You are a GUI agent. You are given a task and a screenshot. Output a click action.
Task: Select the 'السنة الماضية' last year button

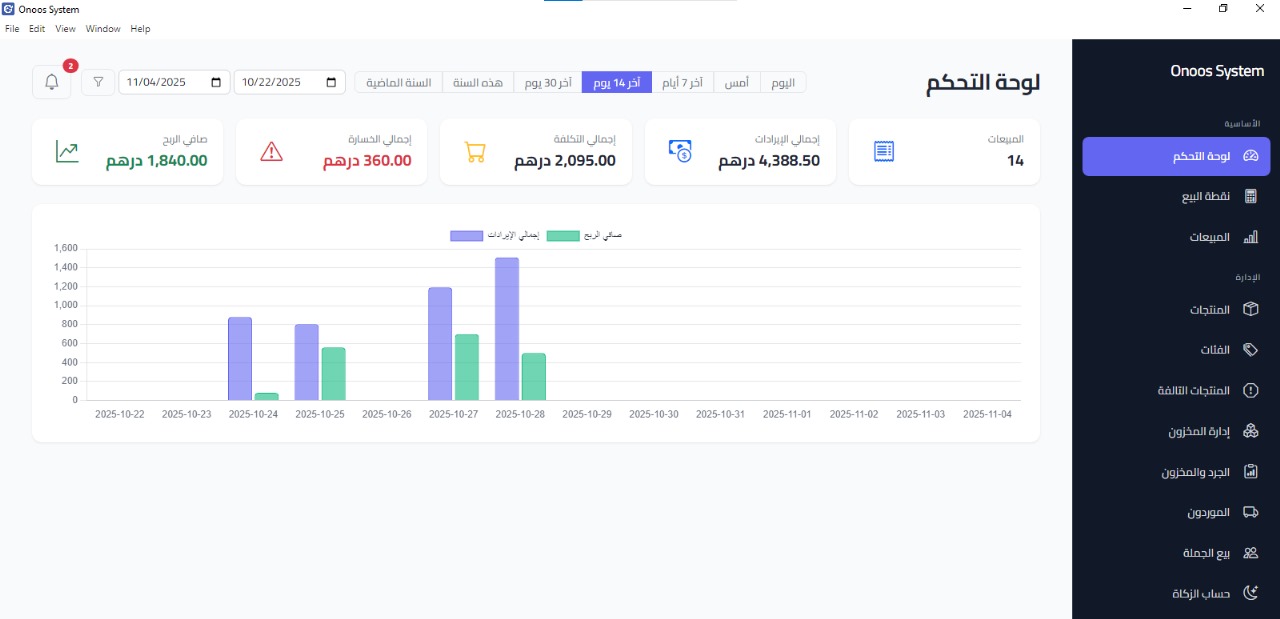(x=398, y=82)
